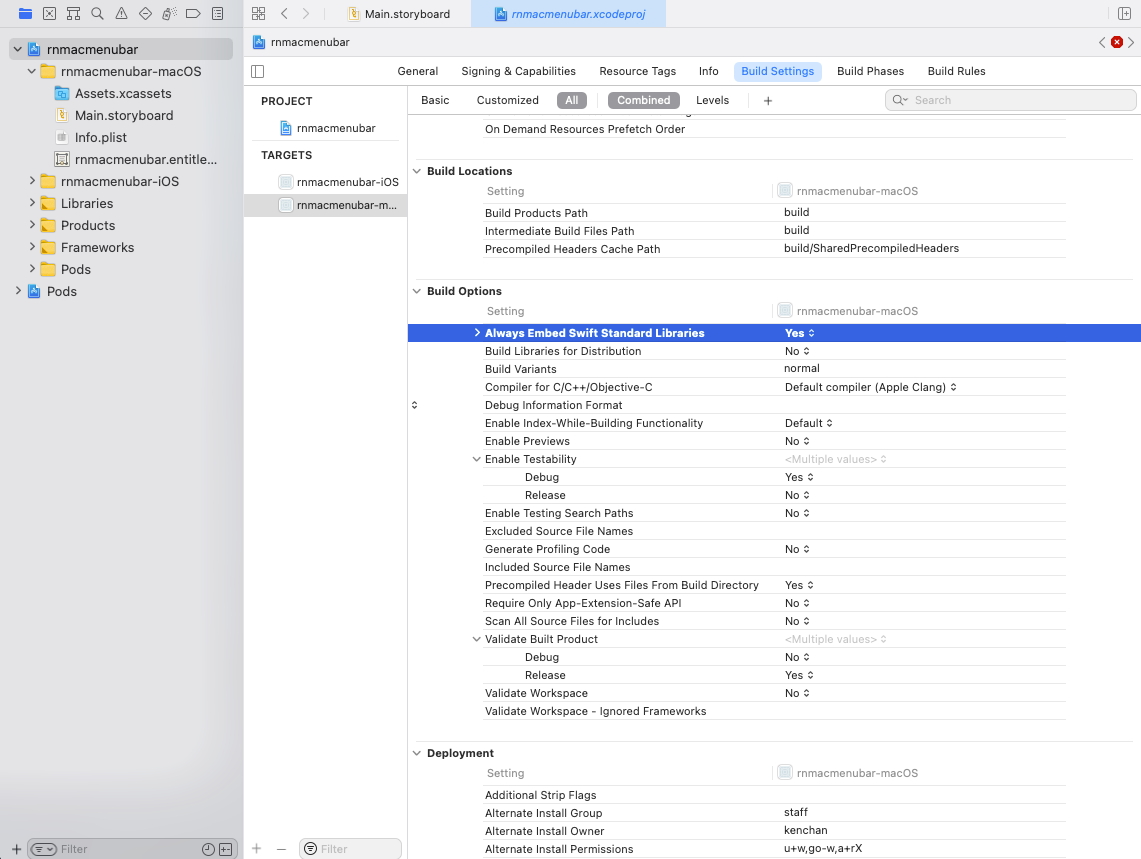
Task: Change Validate Built Product Release value
Action: tap(799, 675)
